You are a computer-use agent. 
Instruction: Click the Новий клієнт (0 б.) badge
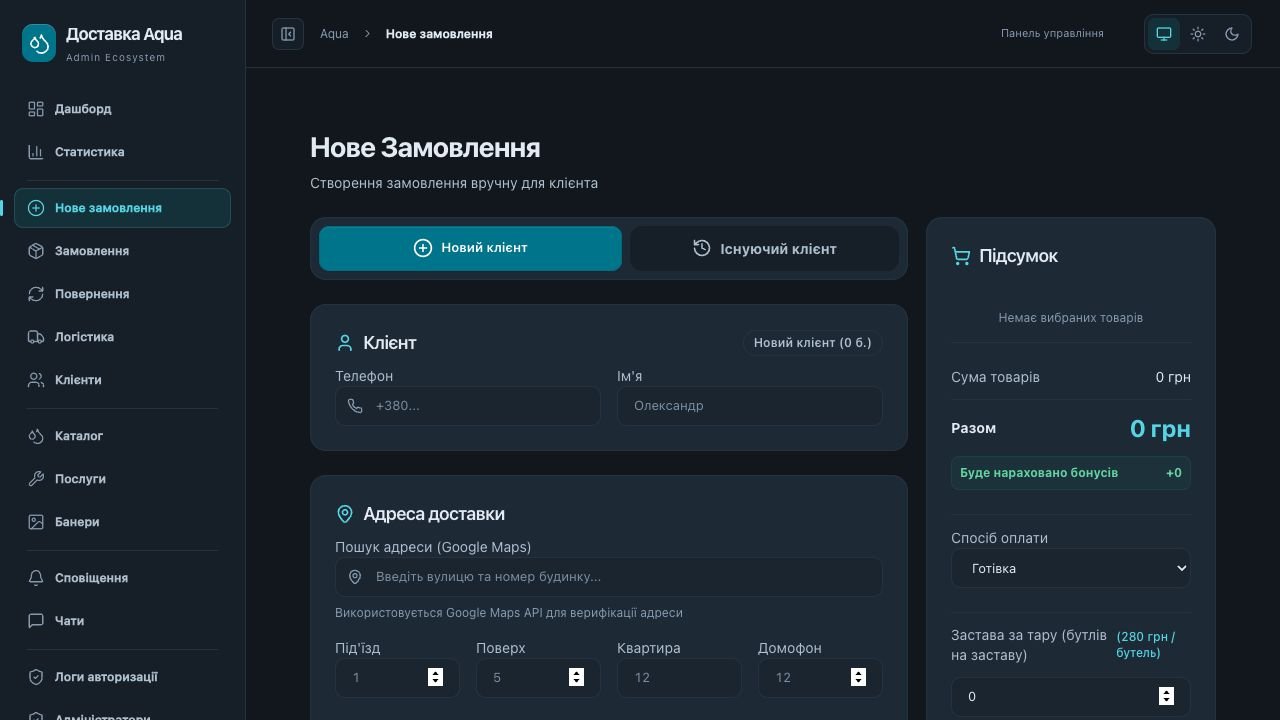812,343
